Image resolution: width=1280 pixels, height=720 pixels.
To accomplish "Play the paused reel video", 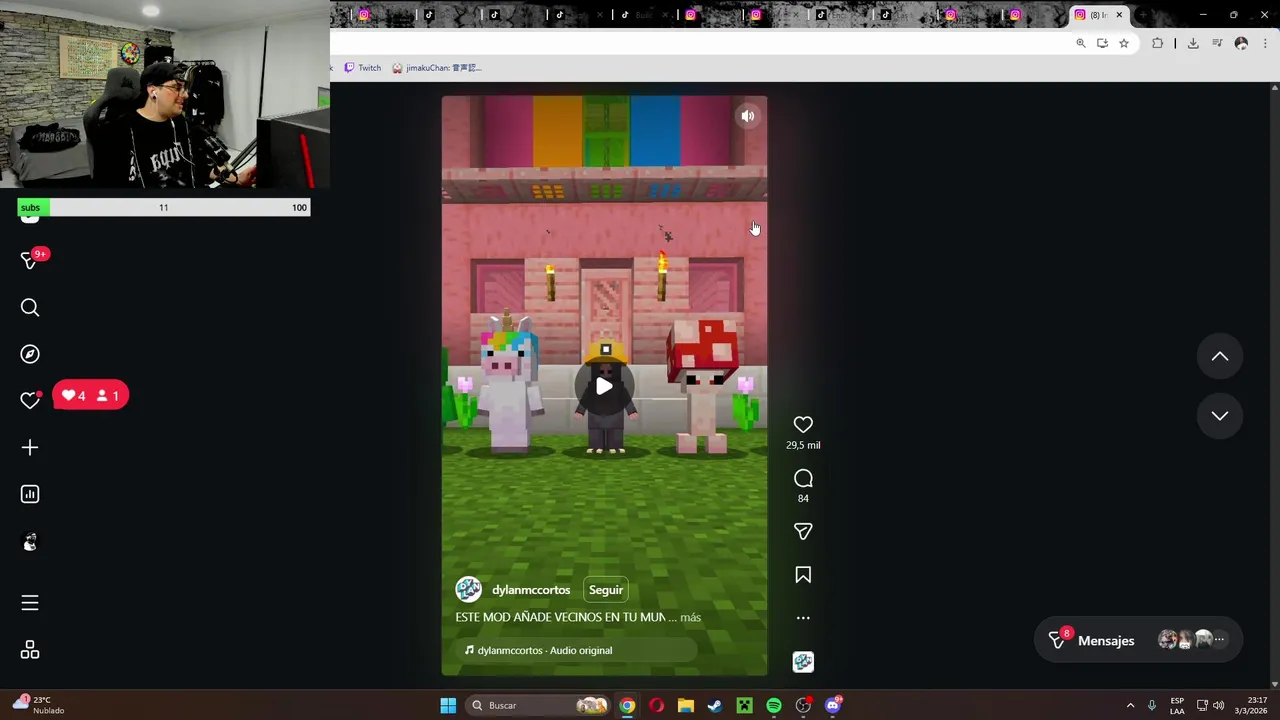I will (604, 386).
